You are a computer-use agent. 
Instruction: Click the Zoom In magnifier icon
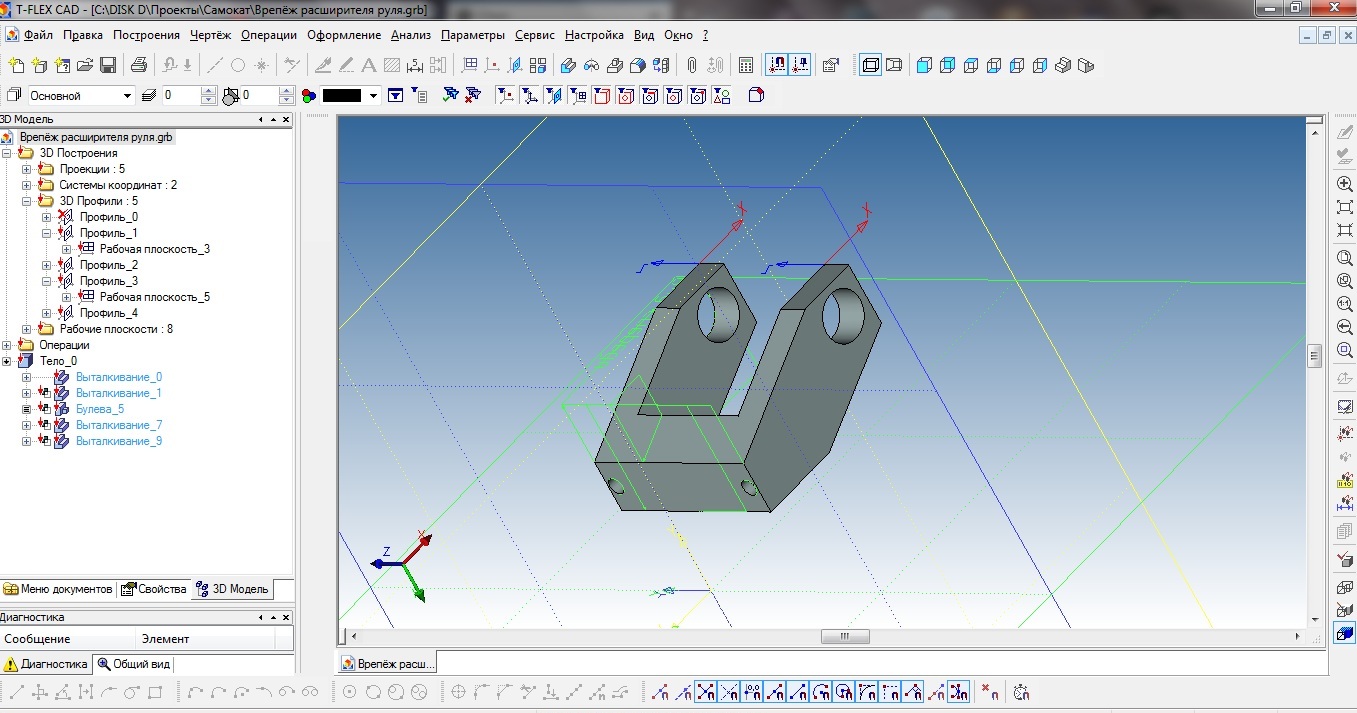(1345, 185)
